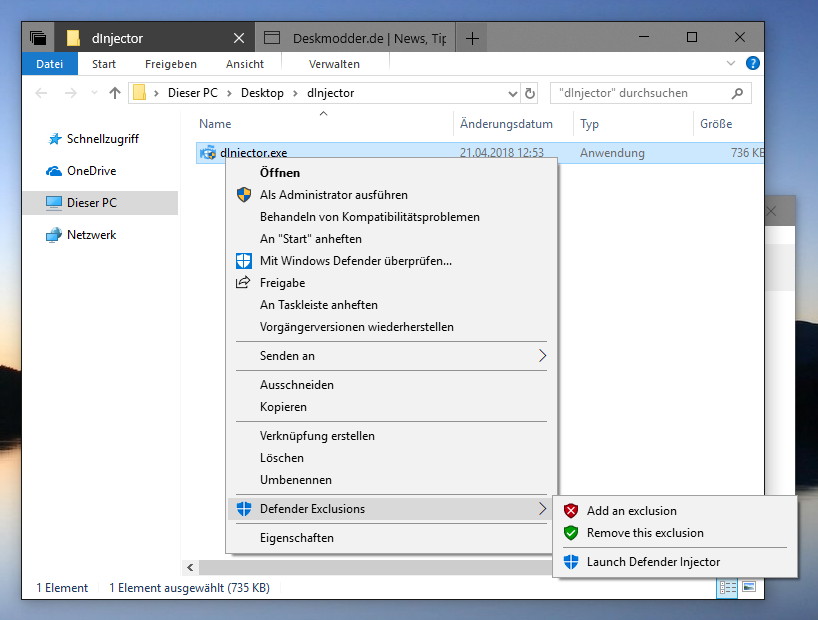This screenshot has width=818, height=620.
Task: Expand the root breadcrumb chevron before Dieser PC
Action: pos(156,93)
